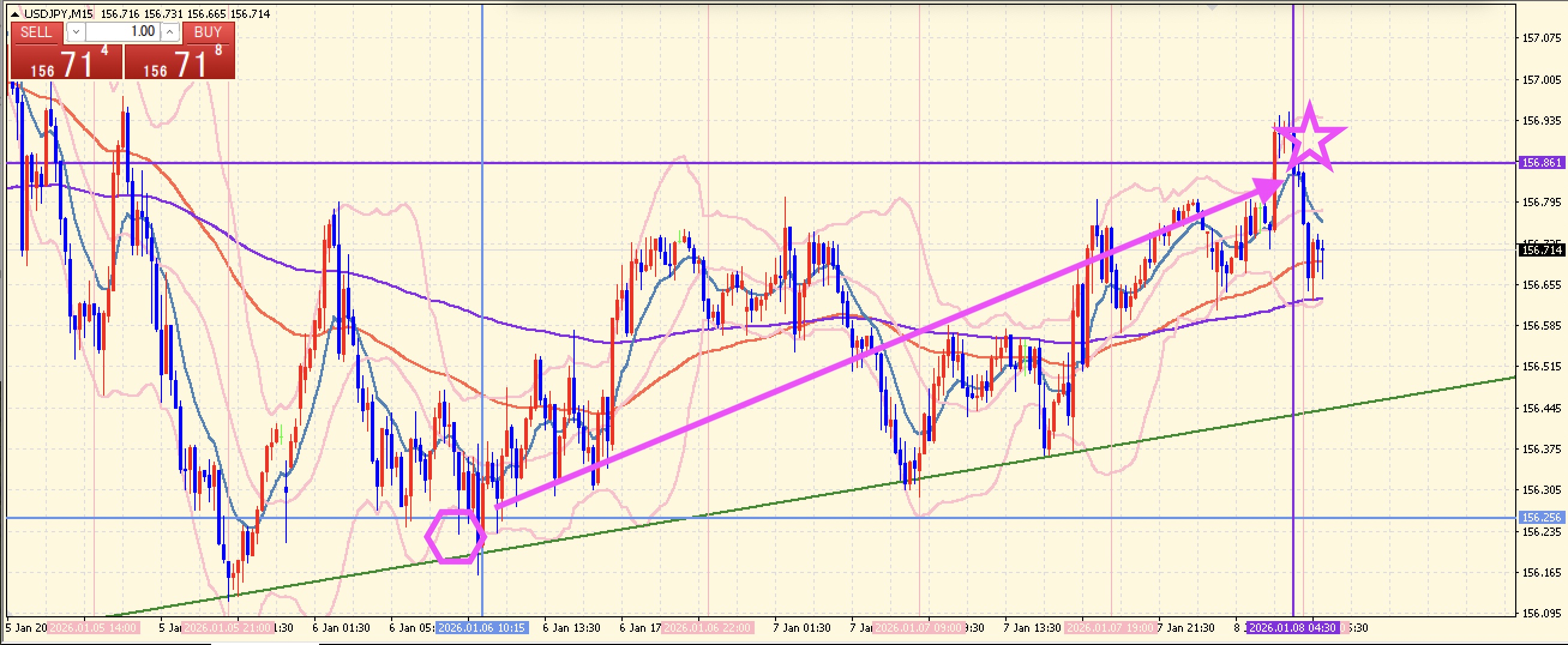This screenshot has height=645, width=1568.
Task: Click the 157.005 price scale value
Action: (x=1541, y=80)
